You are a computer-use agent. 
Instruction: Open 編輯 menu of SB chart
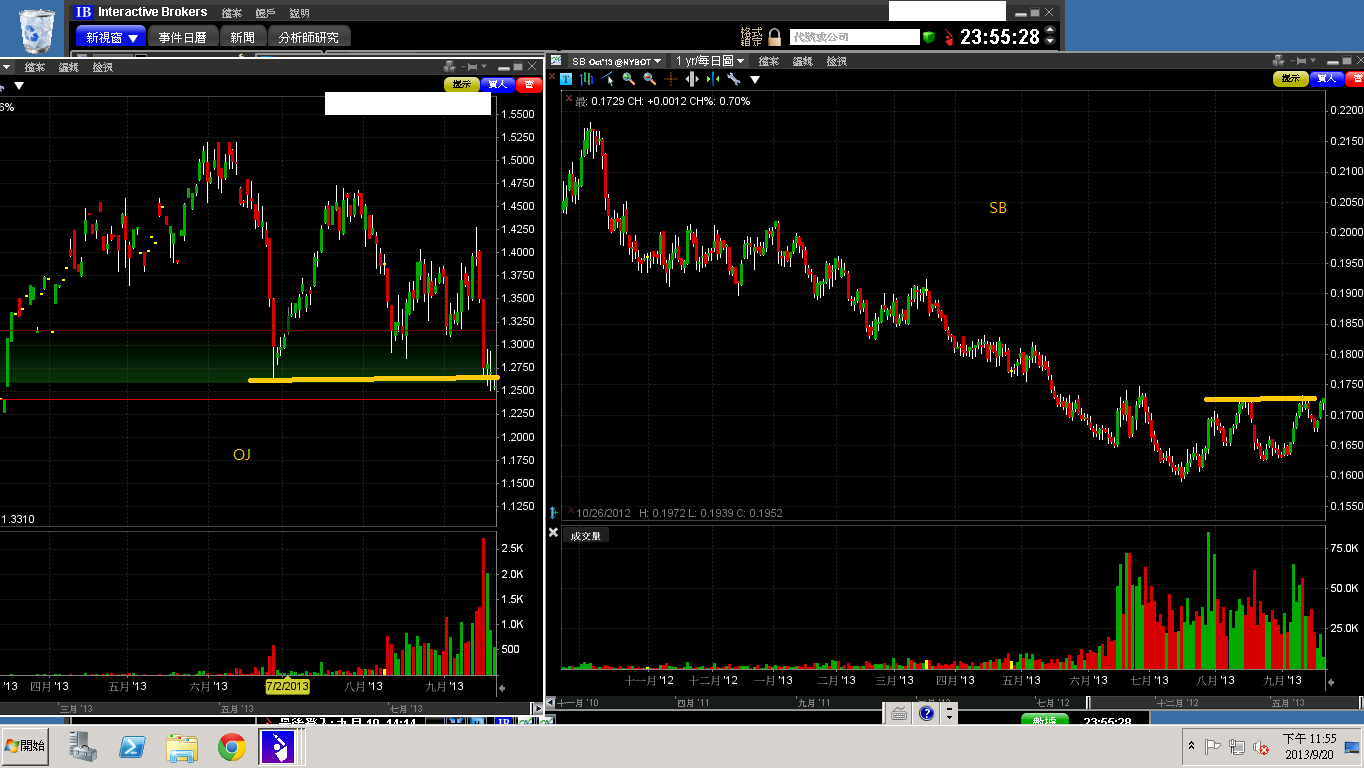803,61
